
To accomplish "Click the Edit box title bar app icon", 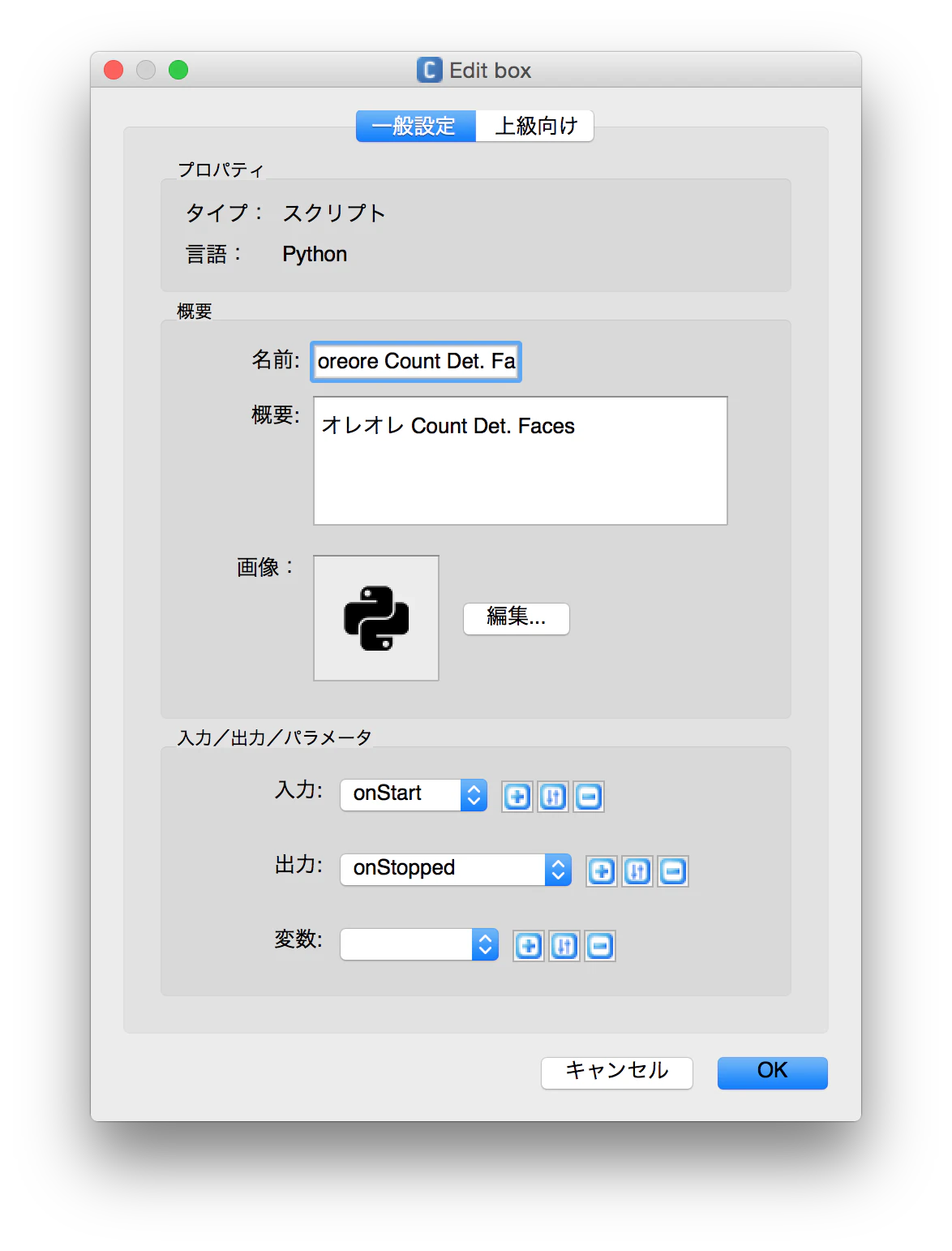I will tap(430, 71).
